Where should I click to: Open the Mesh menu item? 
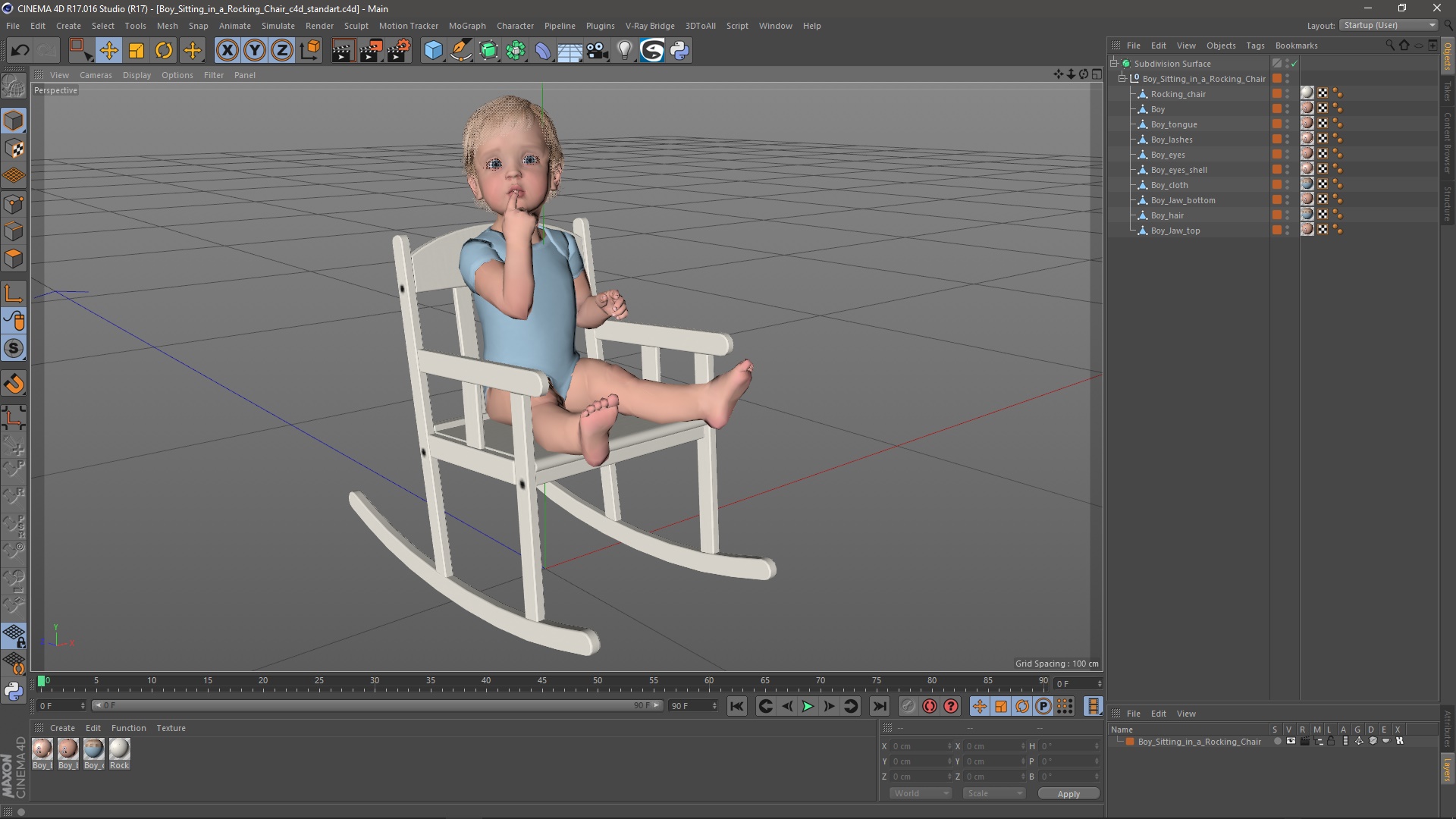point(167,25)
